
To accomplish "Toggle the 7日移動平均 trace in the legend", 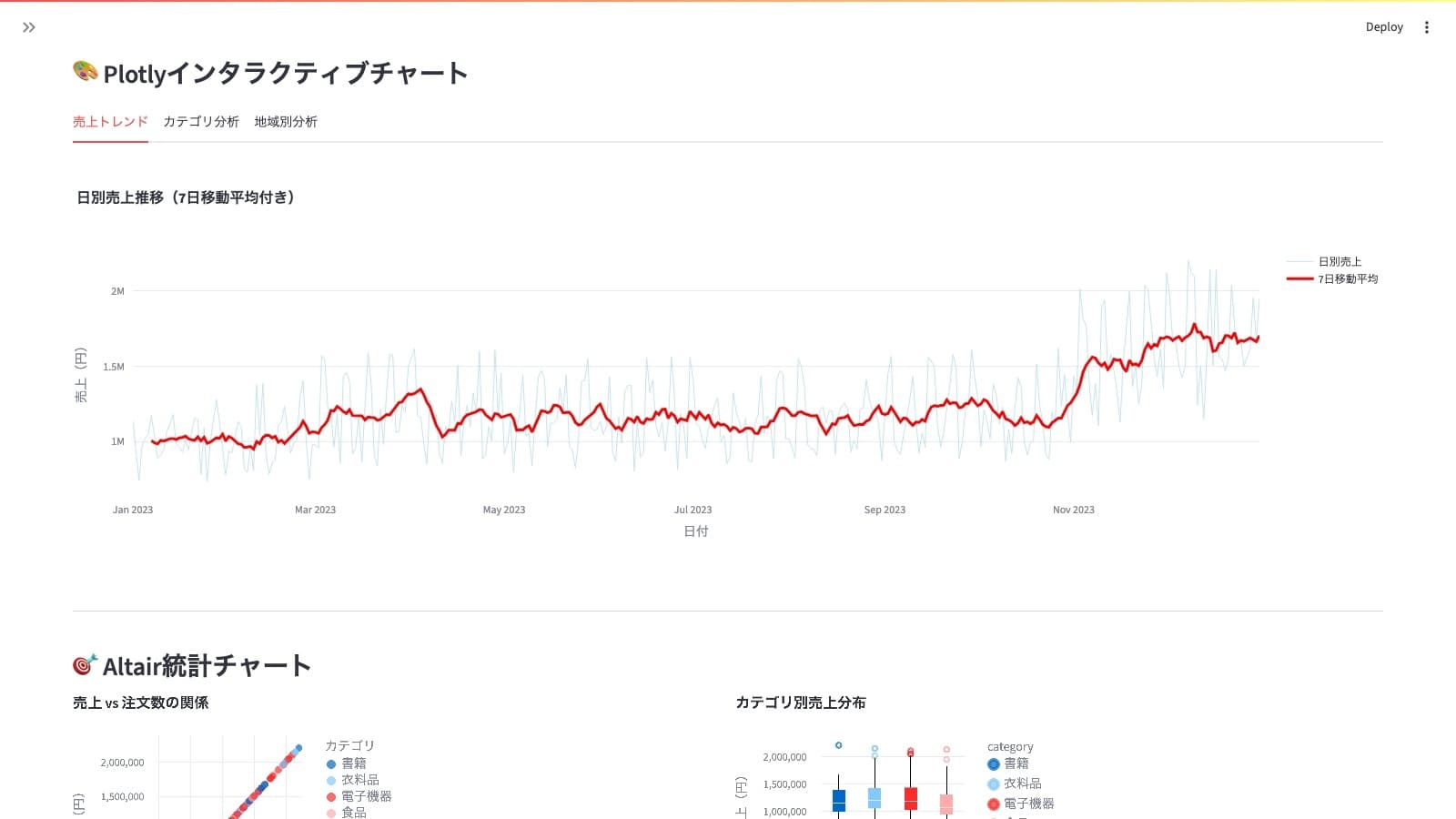I will pos(1347,279).
